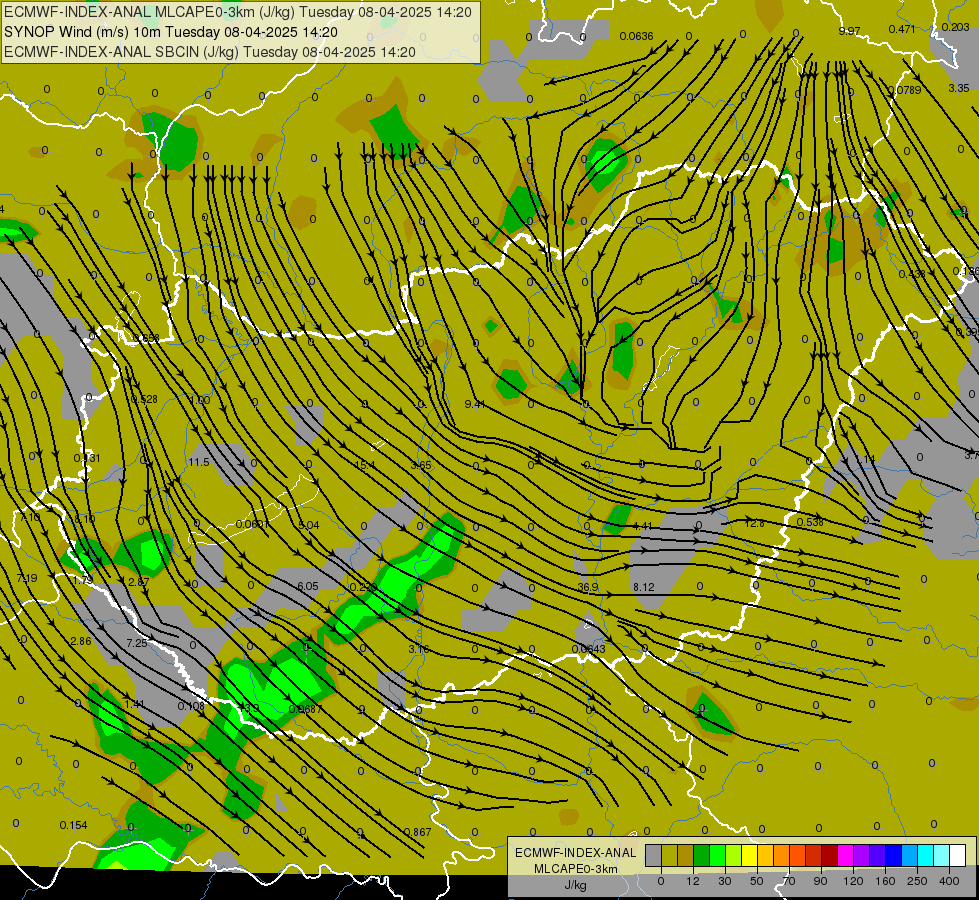Click the map value 3.16
This screenshot has width=979, height=900.
pyautogui.click(x=419, y=649)
